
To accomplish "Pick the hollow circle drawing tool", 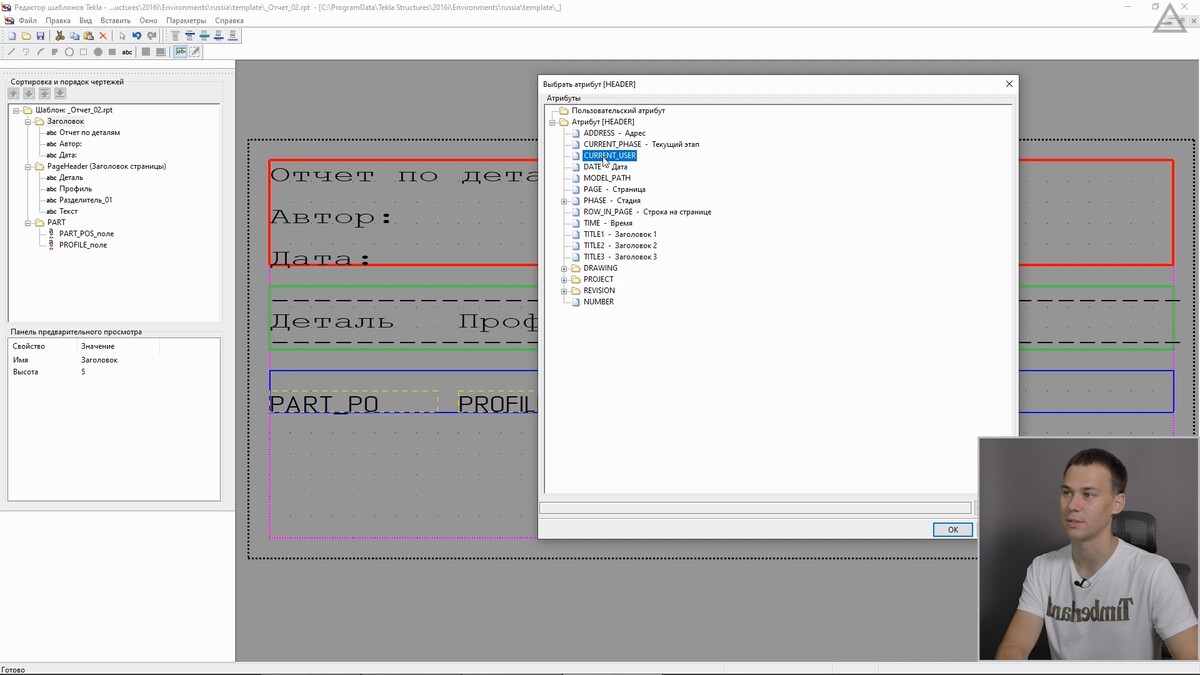I will pos(69,52).
